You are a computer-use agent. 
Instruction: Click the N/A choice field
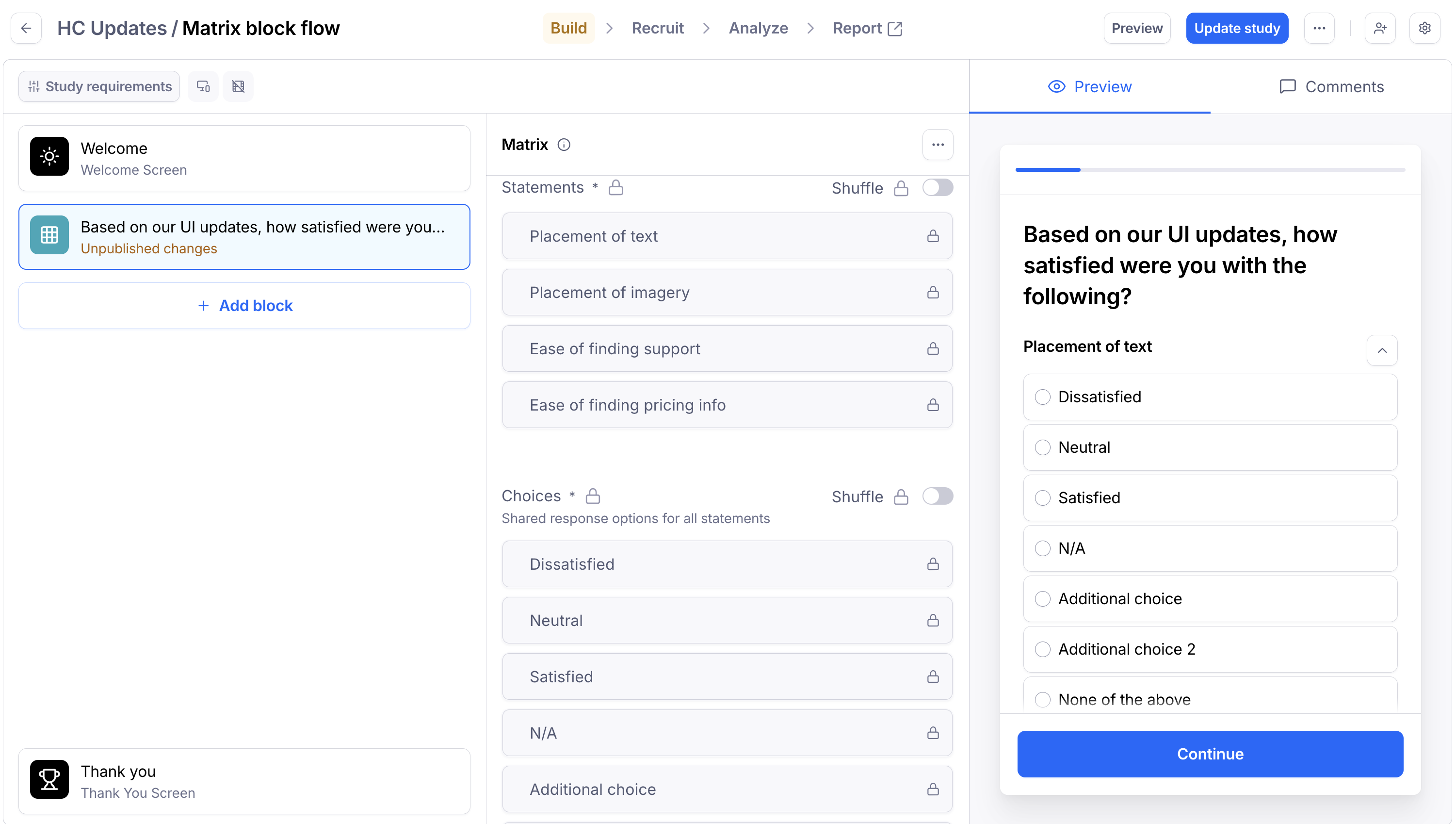pos(727,733)
